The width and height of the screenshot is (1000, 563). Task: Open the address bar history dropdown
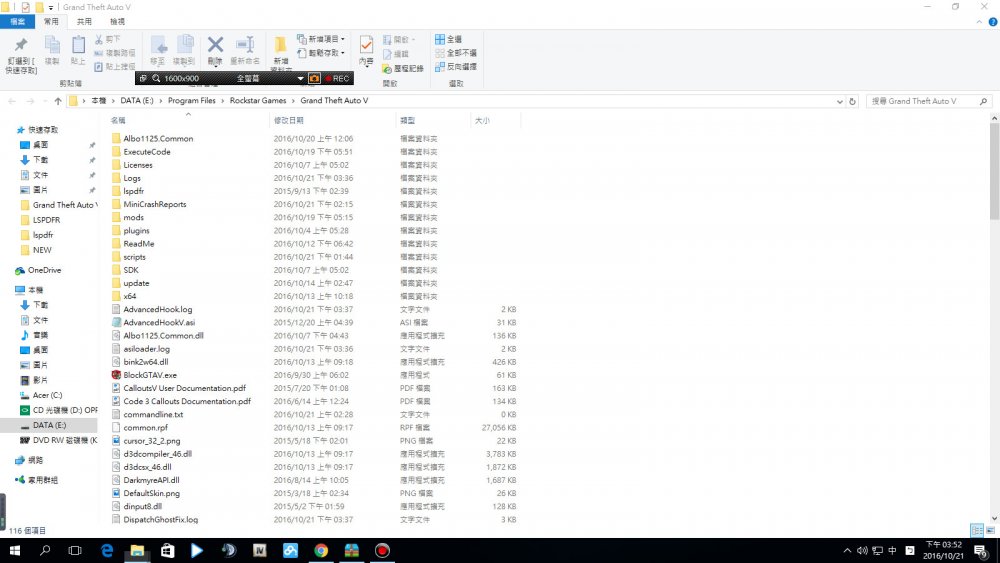(x=839, y=101)
